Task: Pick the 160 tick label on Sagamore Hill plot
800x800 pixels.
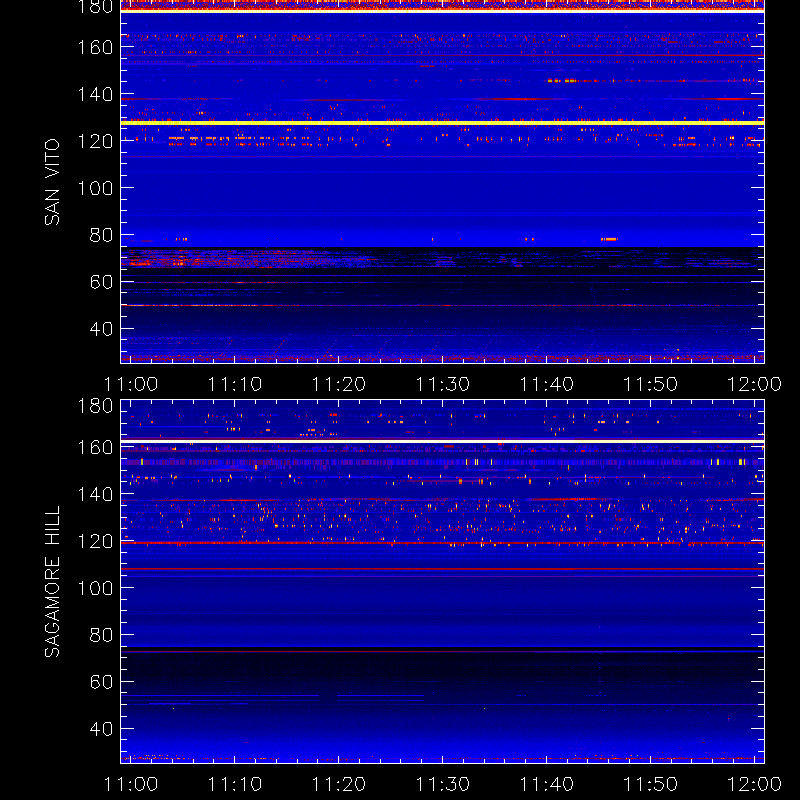Action: (x=95, y=447)
